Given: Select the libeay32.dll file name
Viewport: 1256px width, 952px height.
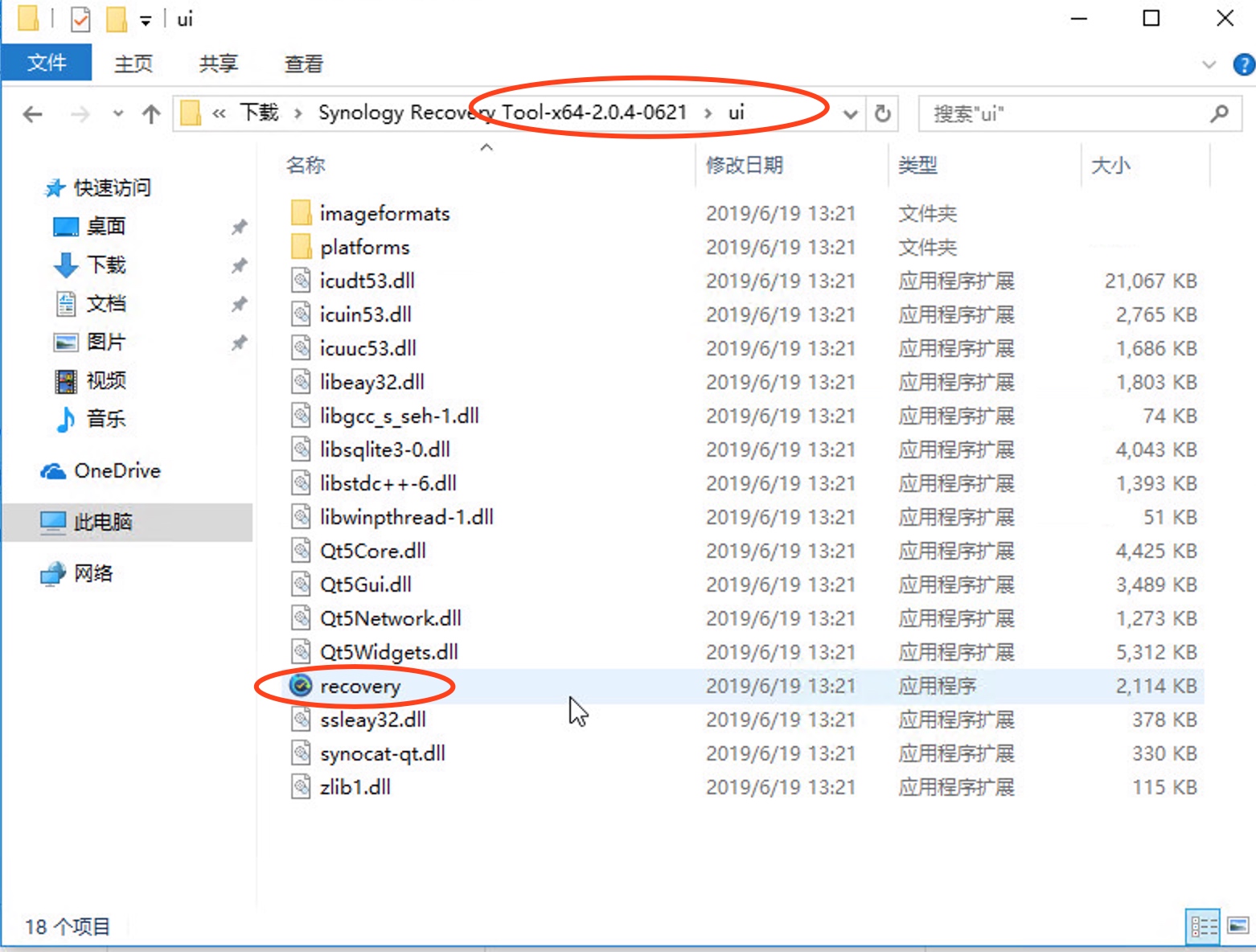Looking at the screenshot, I should [x=372, y=382].
